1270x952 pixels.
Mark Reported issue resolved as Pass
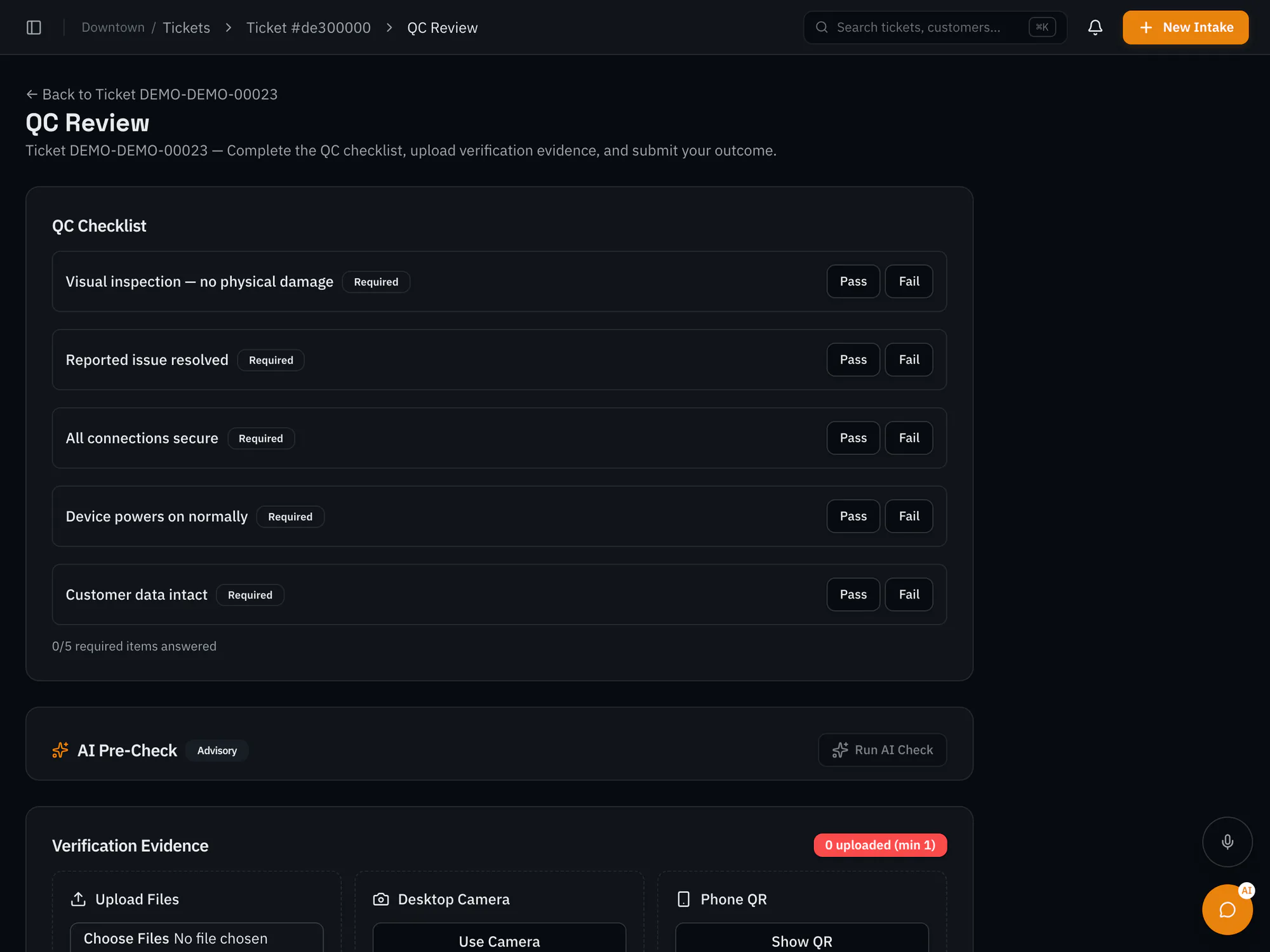coord(853,360)
